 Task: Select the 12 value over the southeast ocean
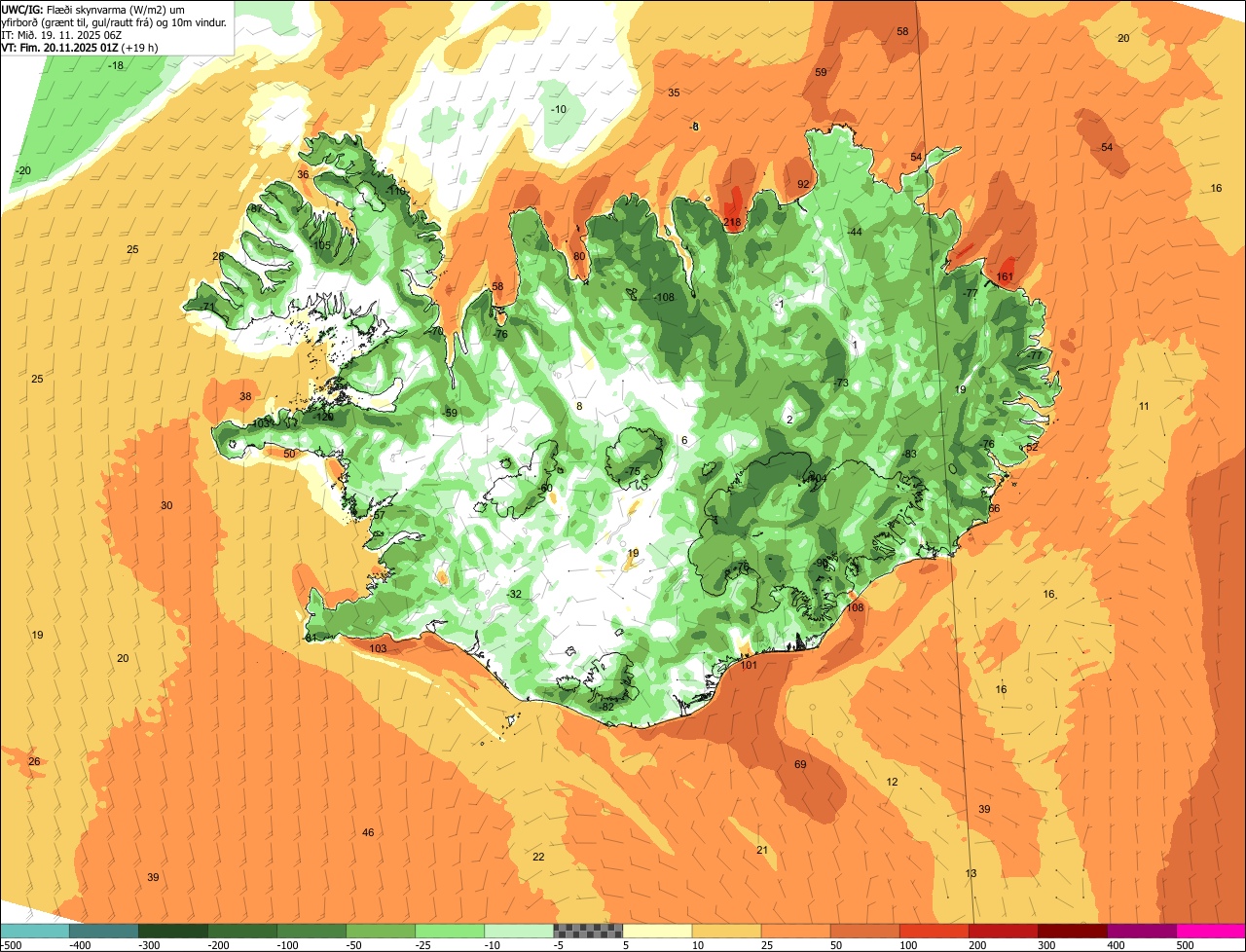892,783
